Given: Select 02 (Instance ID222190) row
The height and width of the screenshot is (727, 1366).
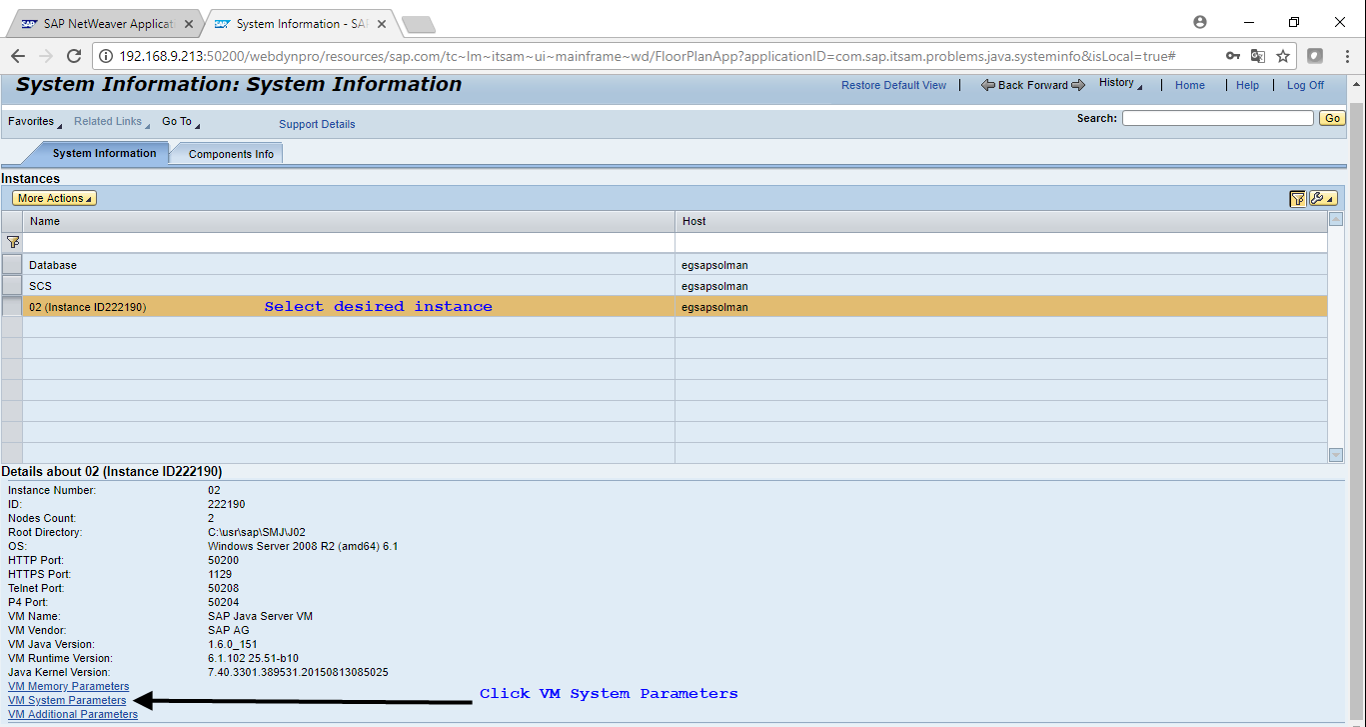Looking at the screenshot, I should [664, 307].
